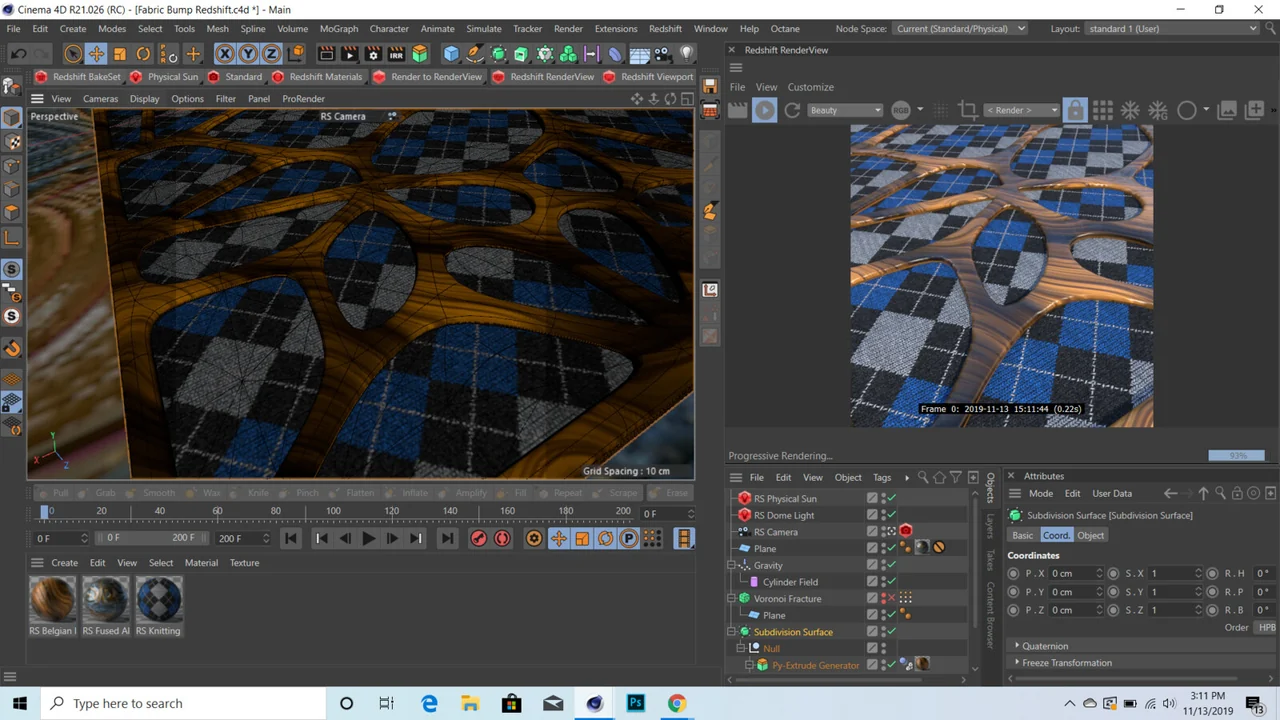Image resolution: width=1280 pixels, height=720 pixels.
Task: Click the record active objects button
Action: point(478,539)
